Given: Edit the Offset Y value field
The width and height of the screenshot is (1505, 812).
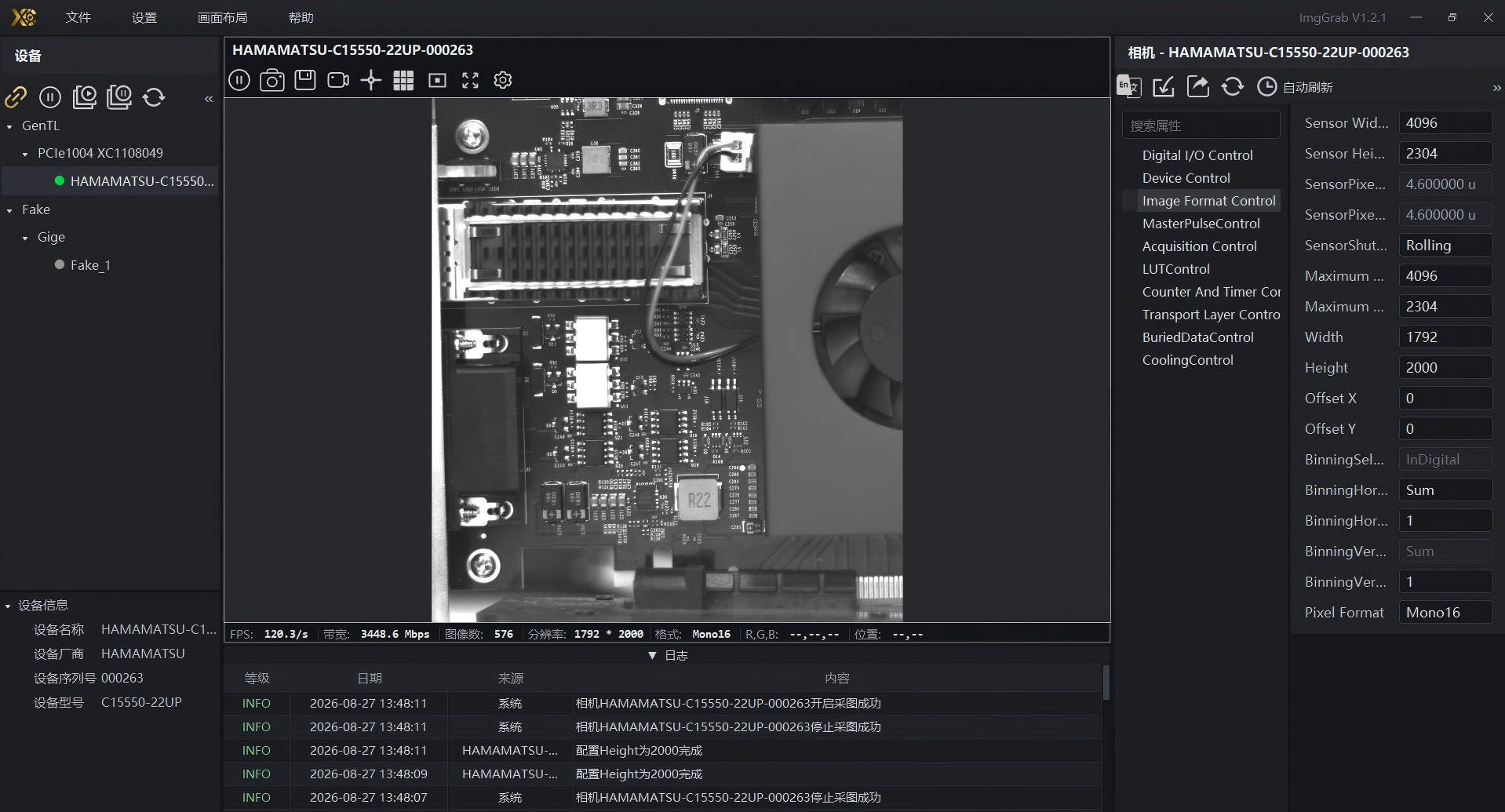Looking at the screenshot, I should [x=1445, y=429].
